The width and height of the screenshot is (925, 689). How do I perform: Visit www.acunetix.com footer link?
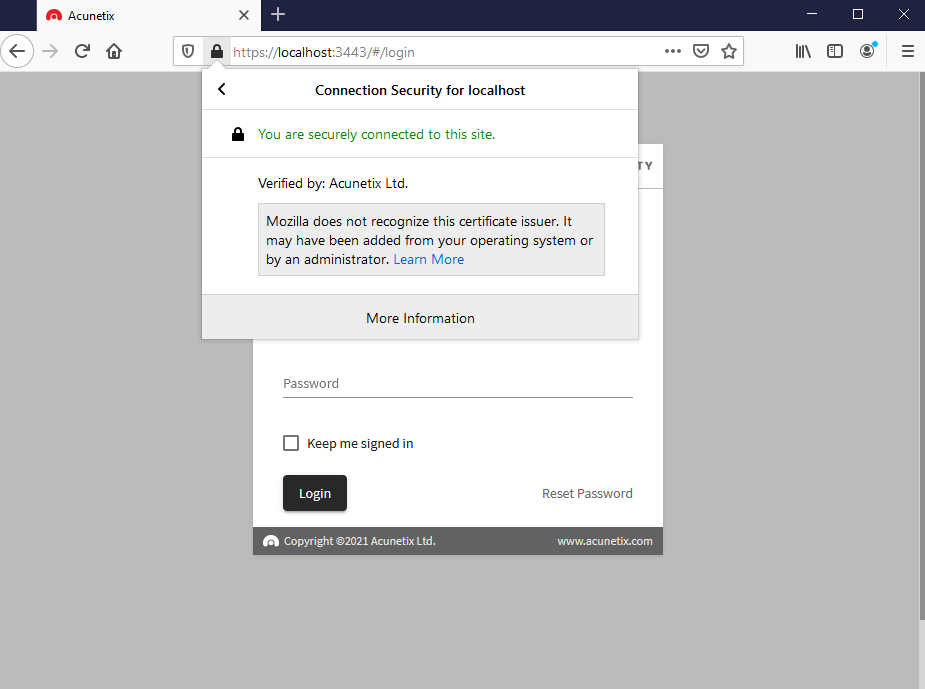[x=605, y=541]
